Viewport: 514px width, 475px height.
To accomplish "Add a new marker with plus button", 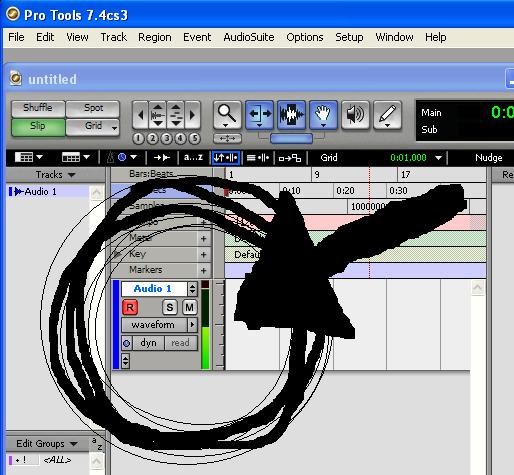I will pyautogui.click(x=203, y=270).
